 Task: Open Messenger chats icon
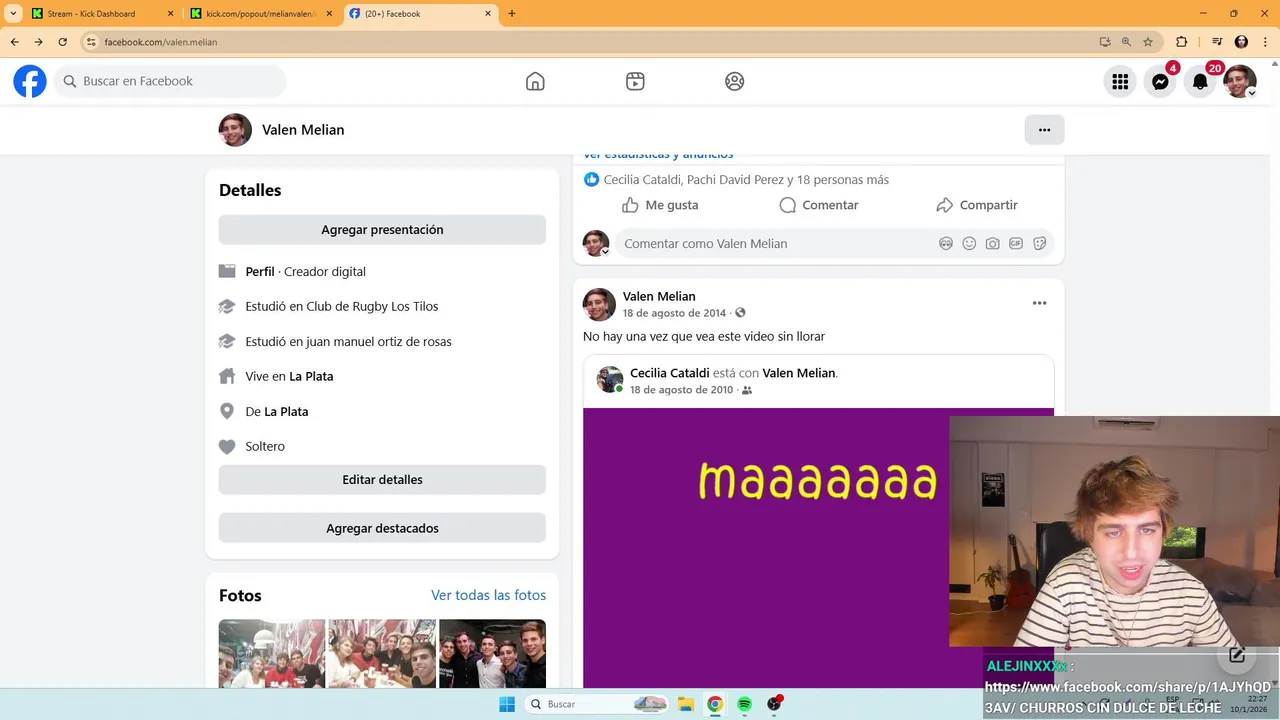click(1160, 82)
